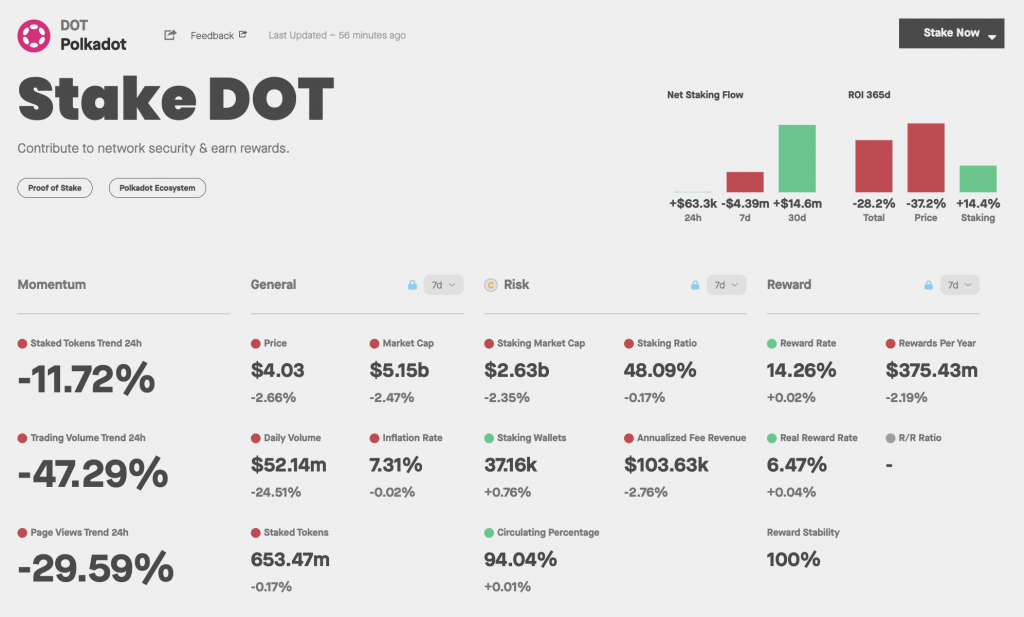This screenshot has width=1024, height=617.
Task: Click the 37.16k staking wallets value
Action: point(510,465)
